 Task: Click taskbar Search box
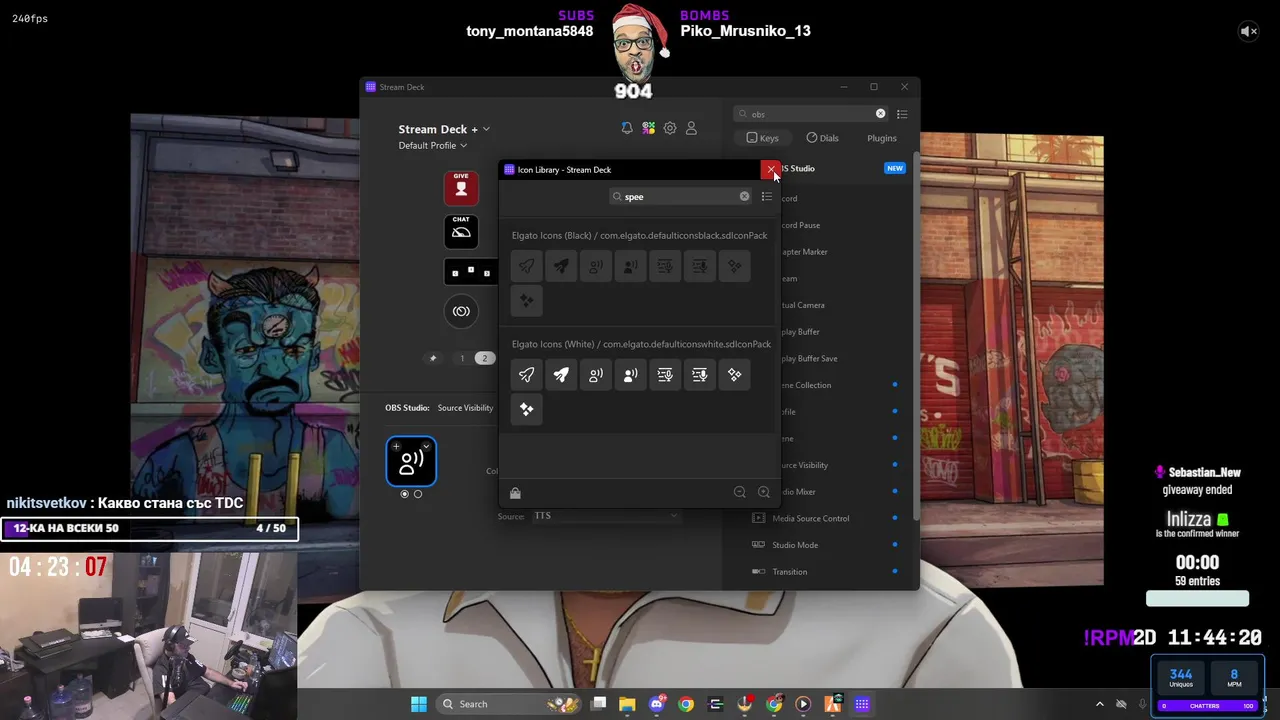[510, 704]
